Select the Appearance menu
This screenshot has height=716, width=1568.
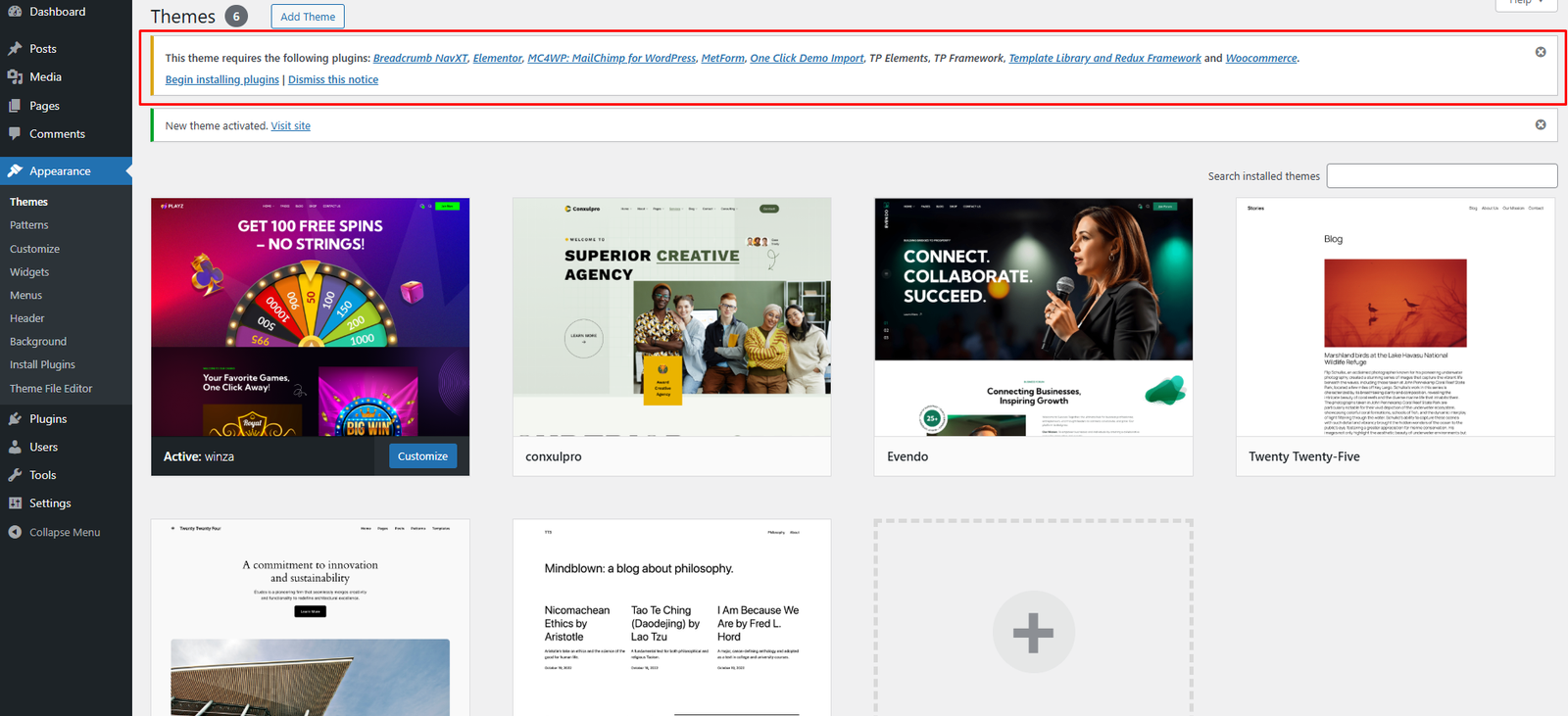click(x=66, y=171)
